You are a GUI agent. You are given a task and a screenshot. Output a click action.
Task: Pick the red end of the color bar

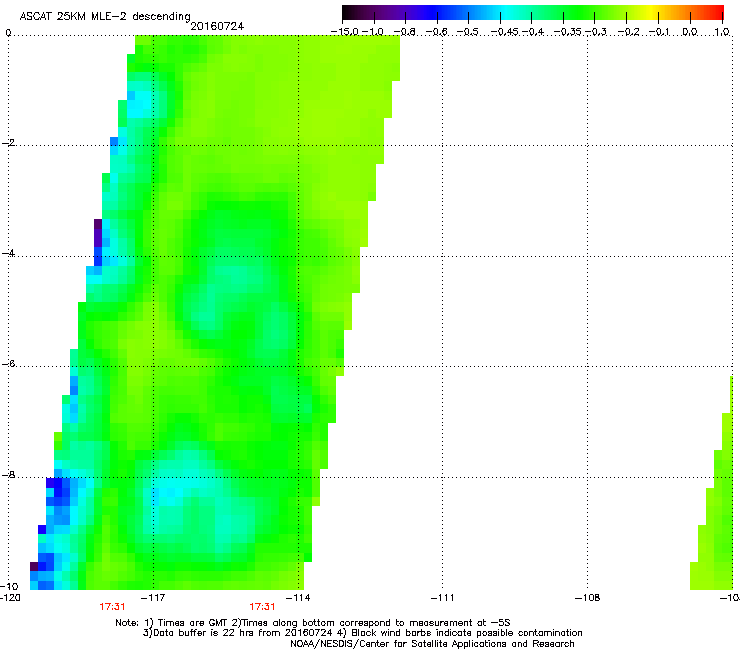pyautogui.click(x=717, y=12)
